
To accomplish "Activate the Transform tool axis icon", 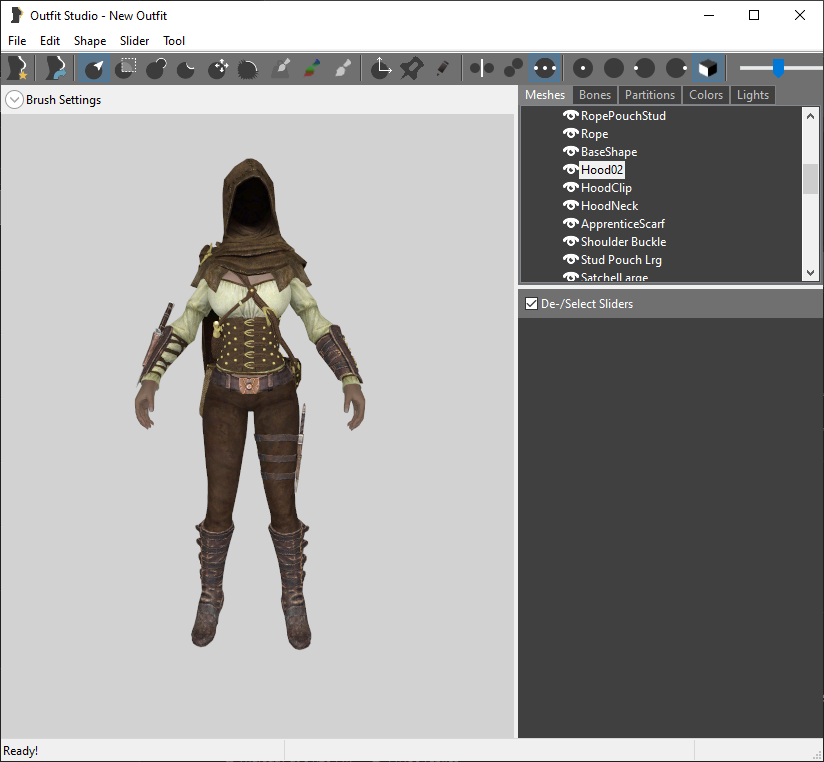I will coord(380,68).
